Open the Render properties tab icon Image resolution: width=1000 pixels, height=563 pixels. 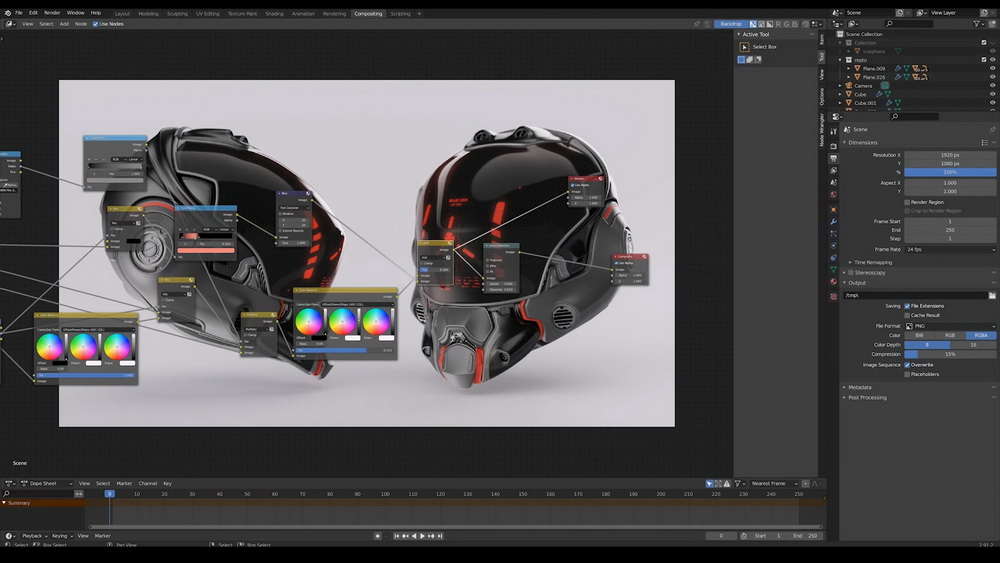click(834, 146)
